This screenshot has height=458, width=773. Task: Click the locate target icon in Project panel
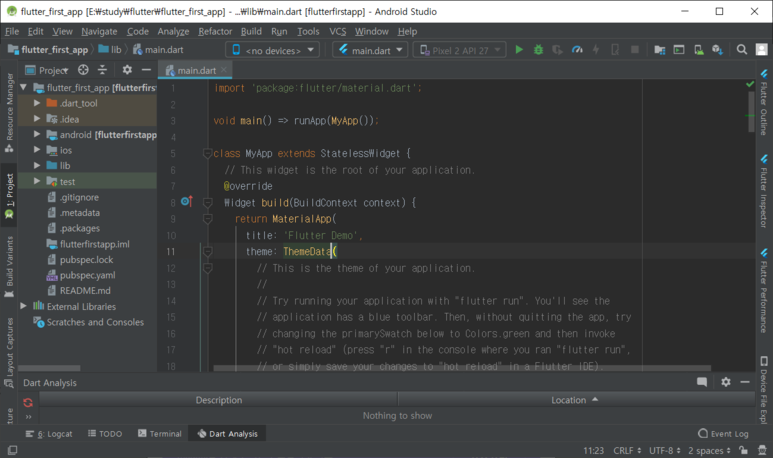pos(83,70)
